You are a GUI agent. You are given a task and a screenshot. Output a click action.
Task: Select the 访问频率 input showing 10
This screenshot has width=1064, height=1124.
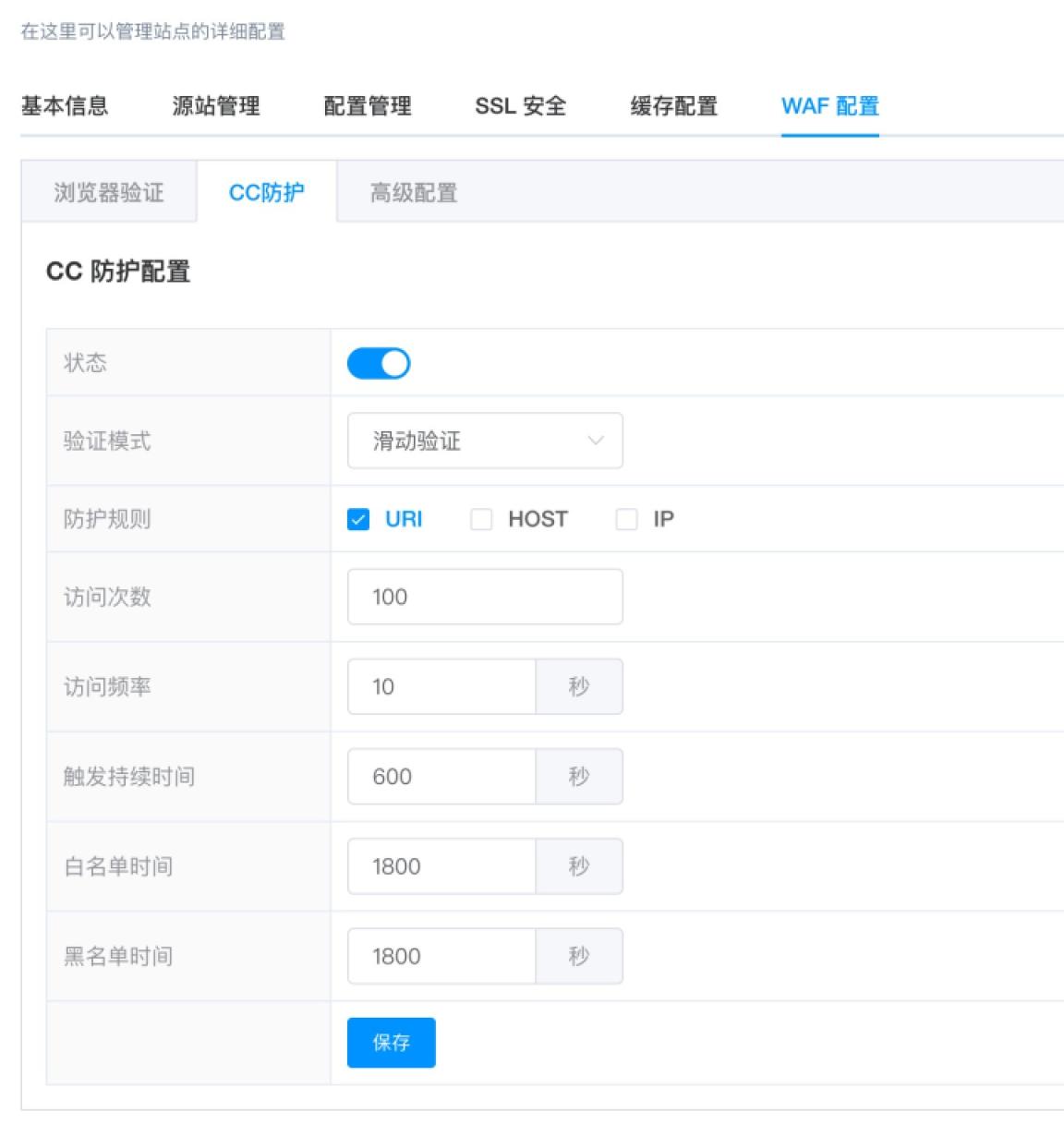pos(441,685)
